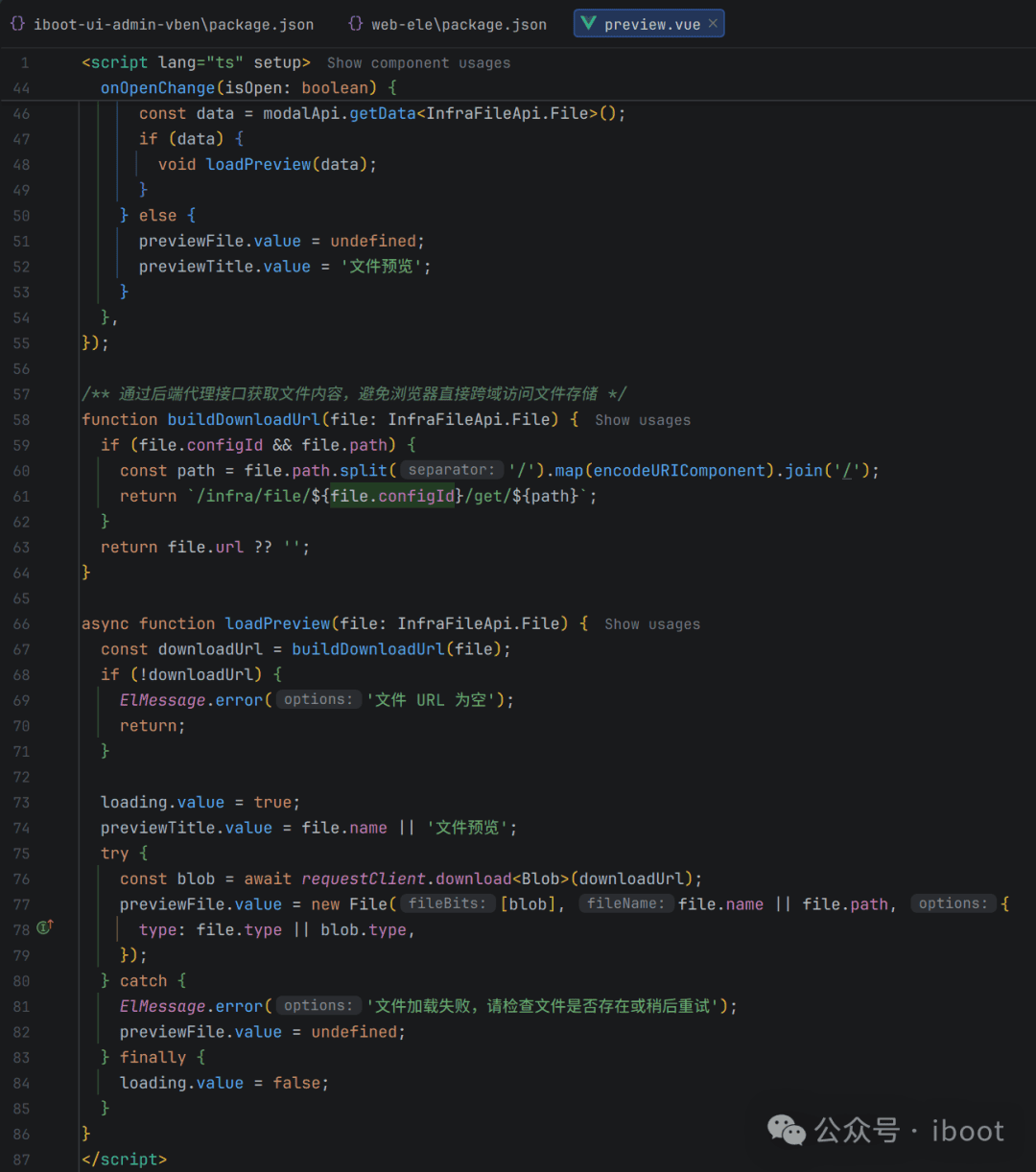Click requestClient on line 76

[x=364, y=879]
